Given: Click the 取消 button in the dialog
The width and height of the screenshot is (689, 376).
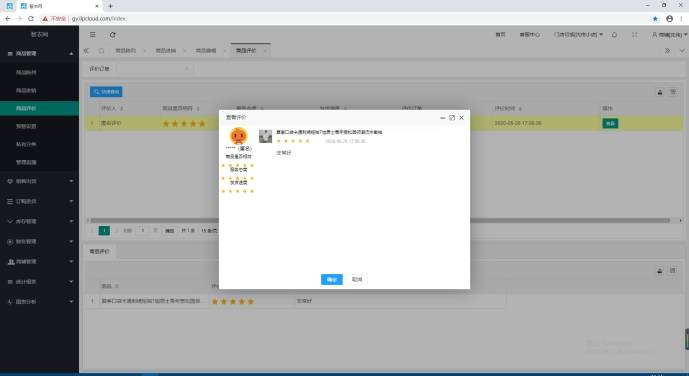Looking at the screenshot, I should pyautogui.click(x=357, y=279).
